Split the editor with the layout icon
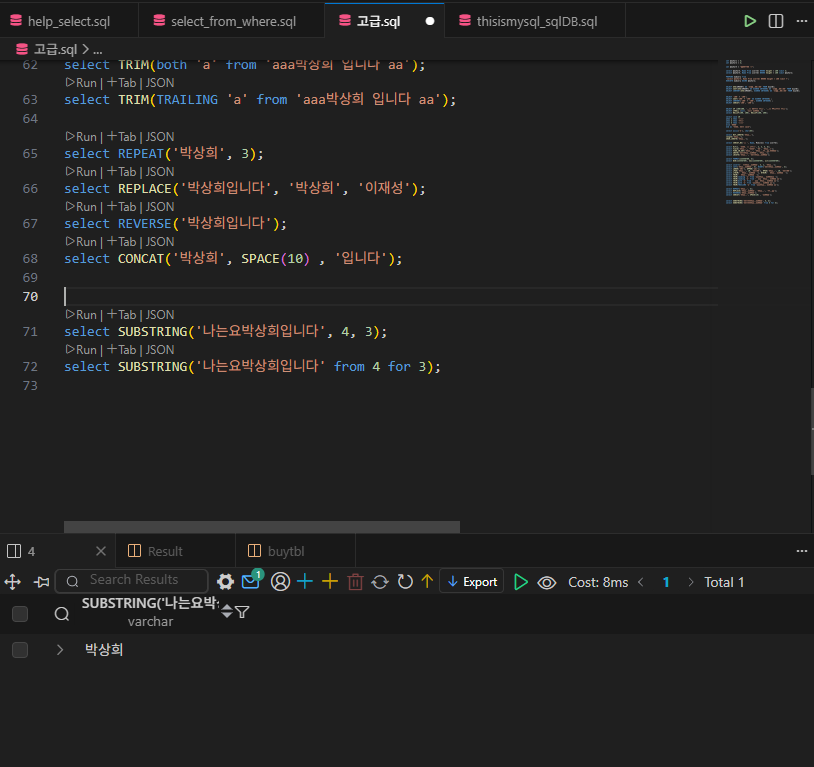The width and height of the screenshot is (814, 767). pyautogui.click(x=776, y=21)
